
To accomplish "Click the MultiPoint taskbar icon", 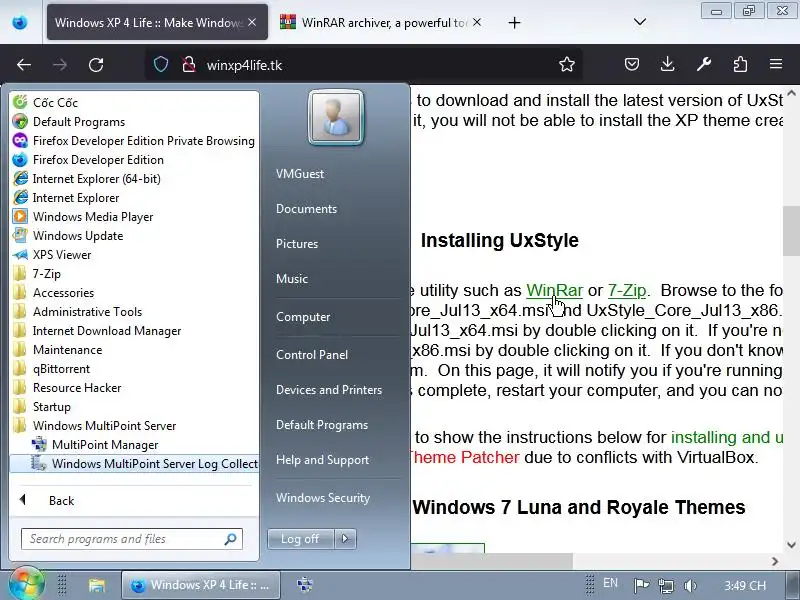I will [305, 585].
